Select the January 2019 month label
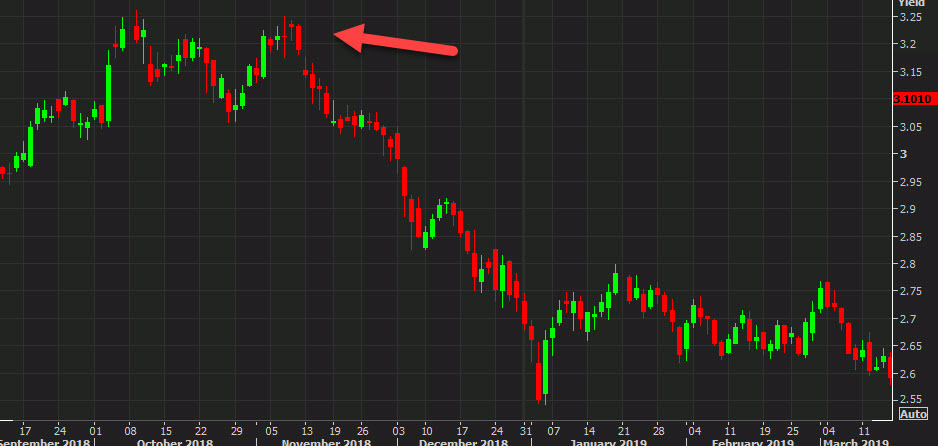 tap(608, 442)
